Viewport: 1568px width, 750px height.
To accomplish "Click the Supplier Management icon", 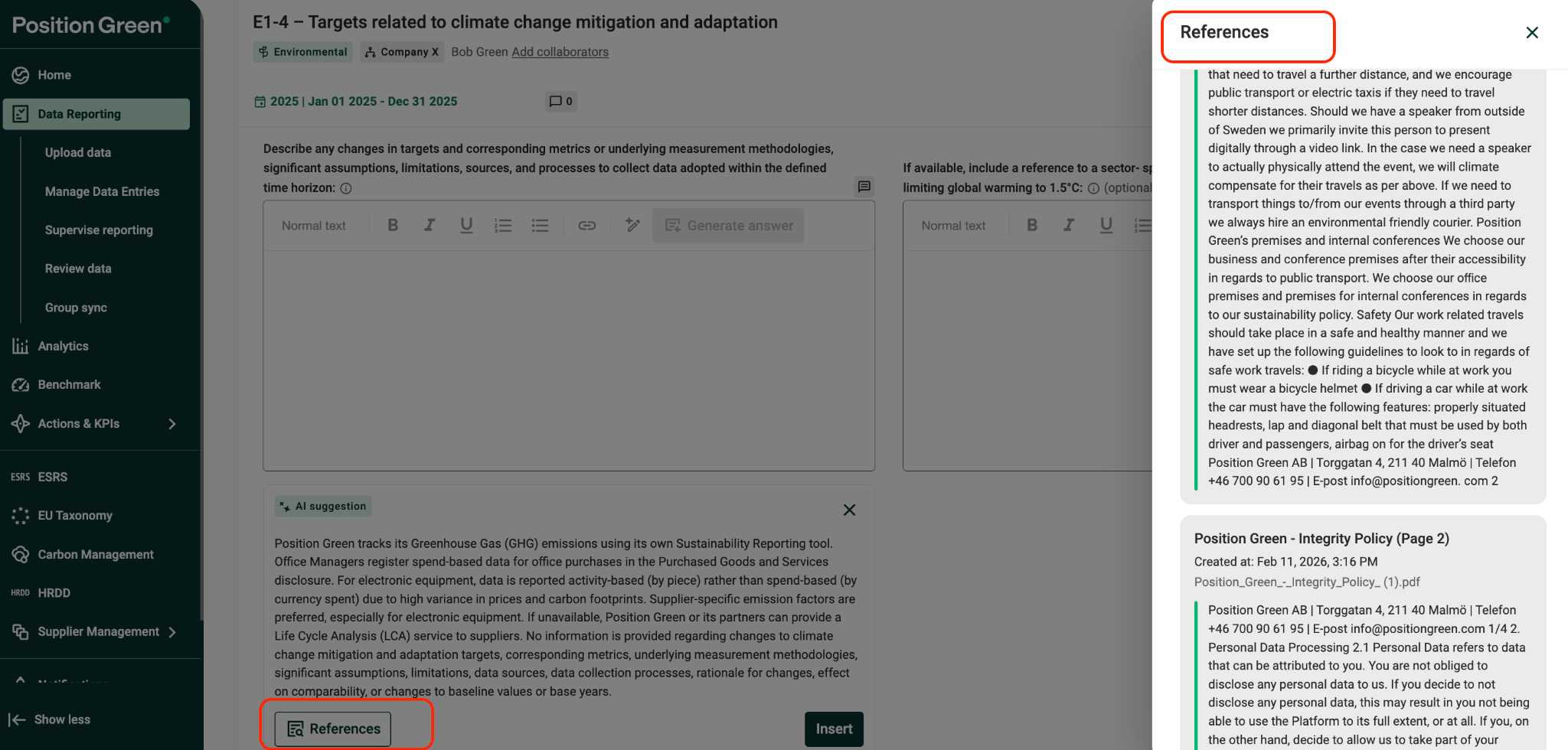I will coord(20,631).
